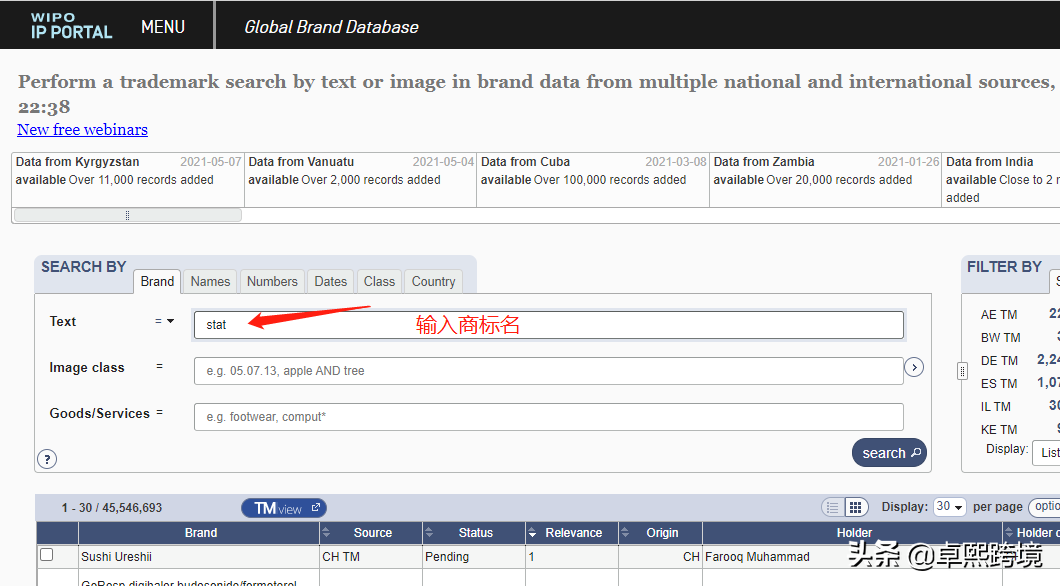
Task: Click the WIPO IP Portal logo
Action: click(71, 25)
